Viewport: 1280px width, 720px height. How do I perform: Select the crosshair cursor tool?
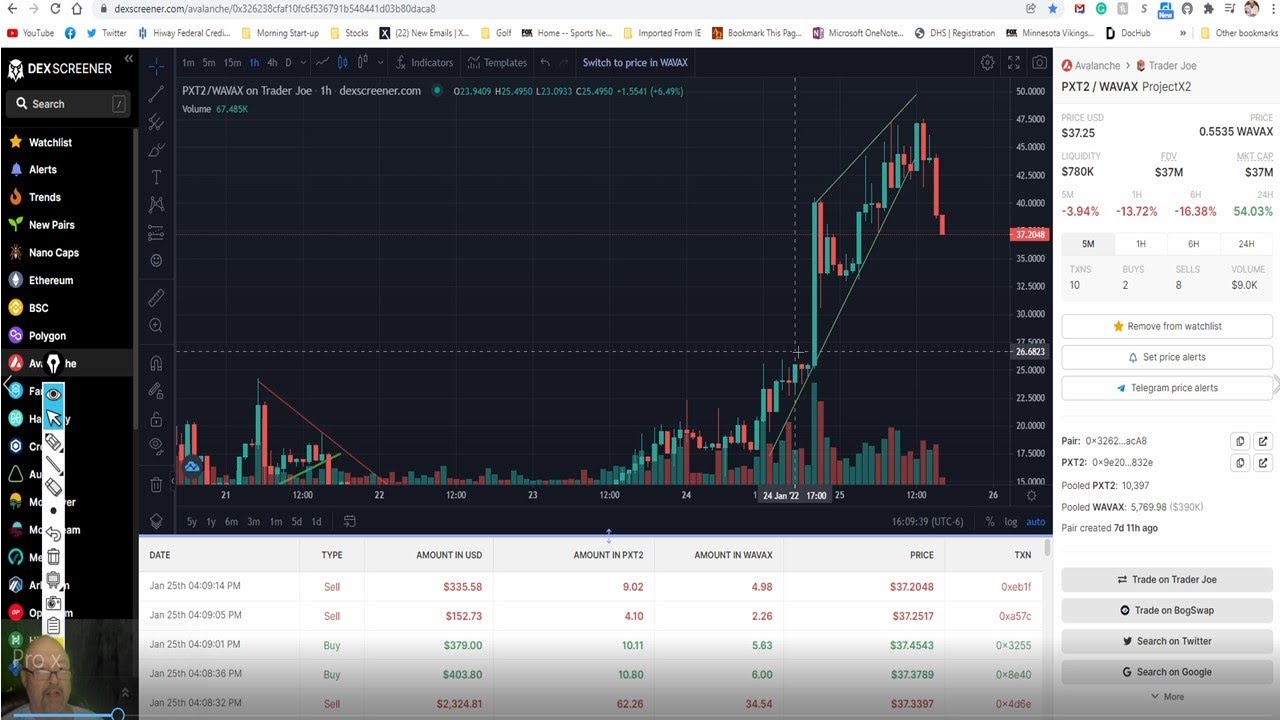pyautogui.click(x=156, y=66)
